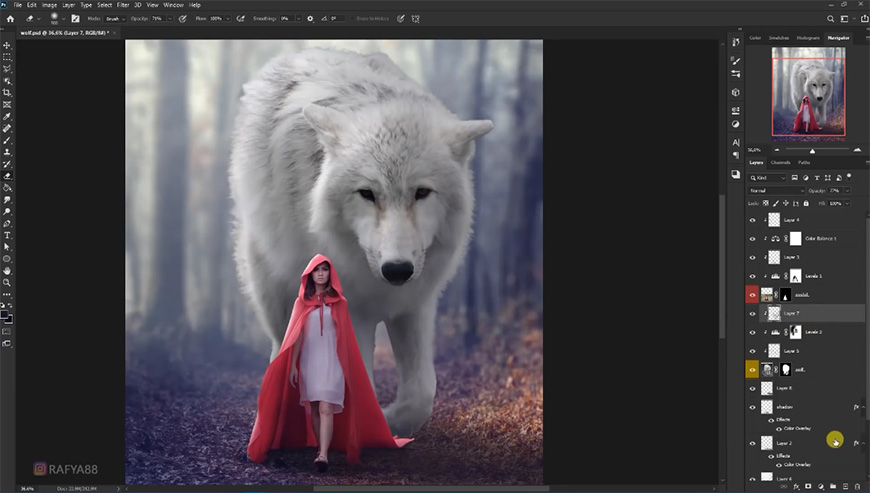This screenshot has width=870, height=493.
Task: Open layer blend mode Normal dropdown
Action: click(776, 191)
